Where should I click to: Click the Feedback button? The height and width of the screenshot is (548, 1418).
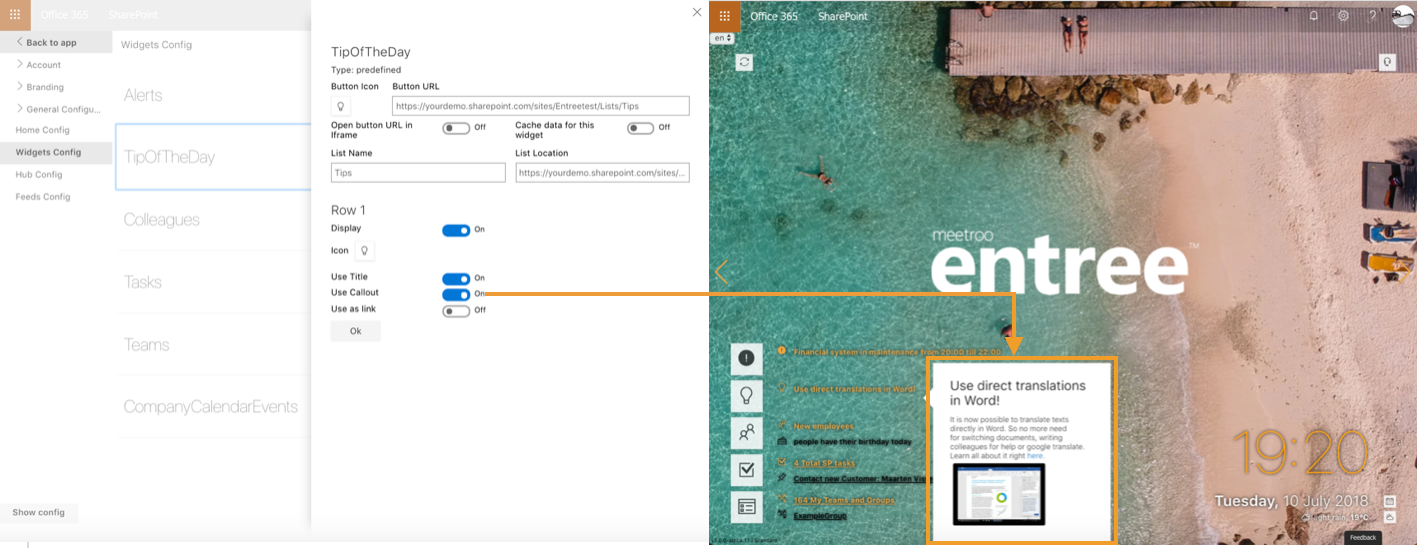pos(1363,537)
